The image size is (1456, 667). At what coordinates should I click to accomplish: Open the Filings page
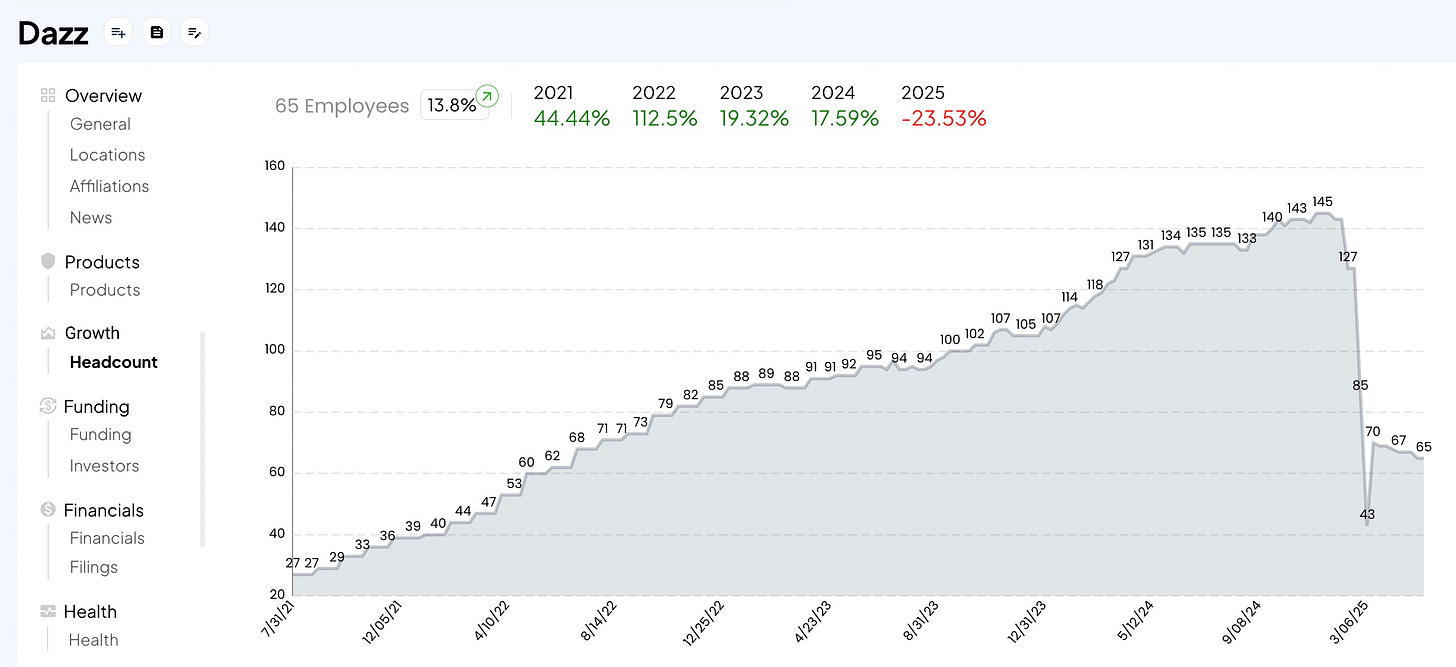[x=94, y=567]
